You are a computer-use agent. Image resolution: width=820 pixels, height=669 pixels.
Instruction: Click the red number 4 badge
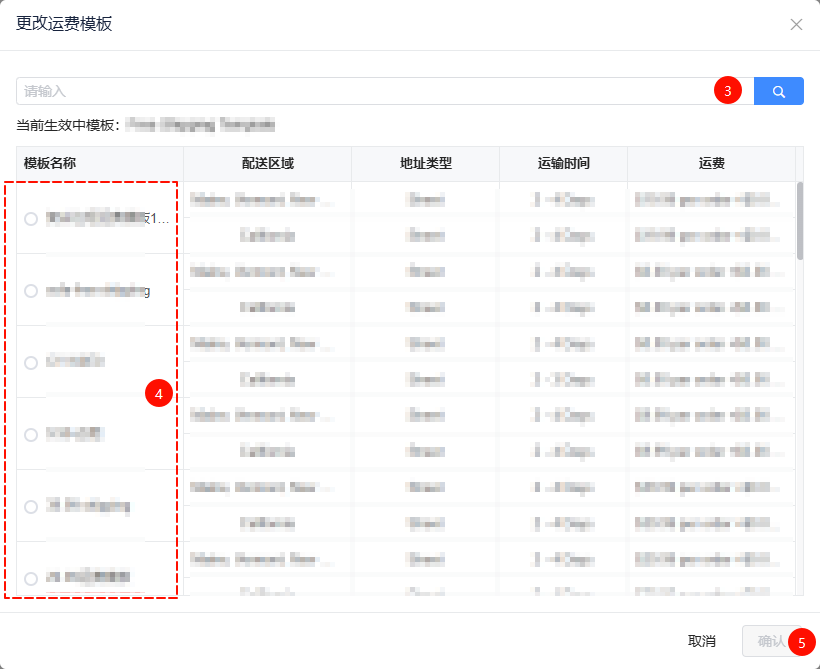point(159,393)
